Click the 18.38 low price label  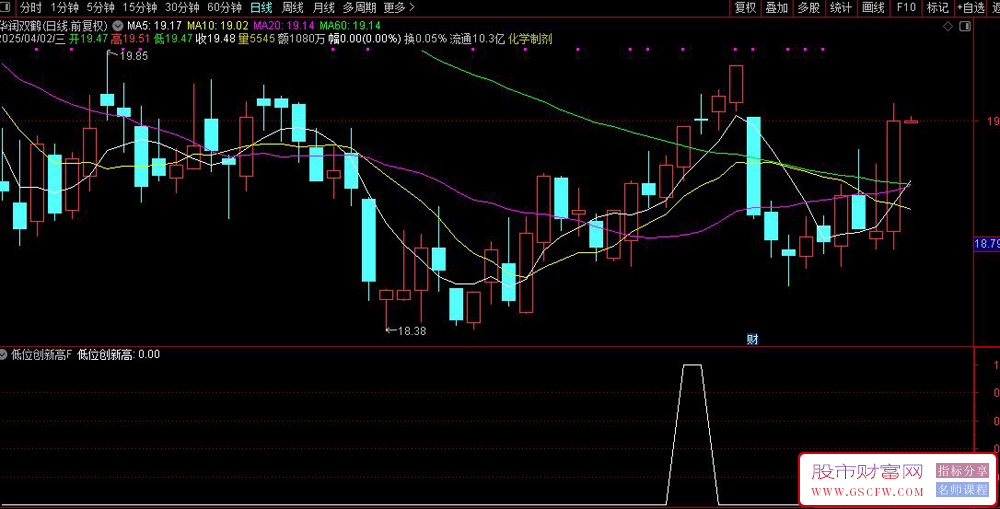click(411, 331)
